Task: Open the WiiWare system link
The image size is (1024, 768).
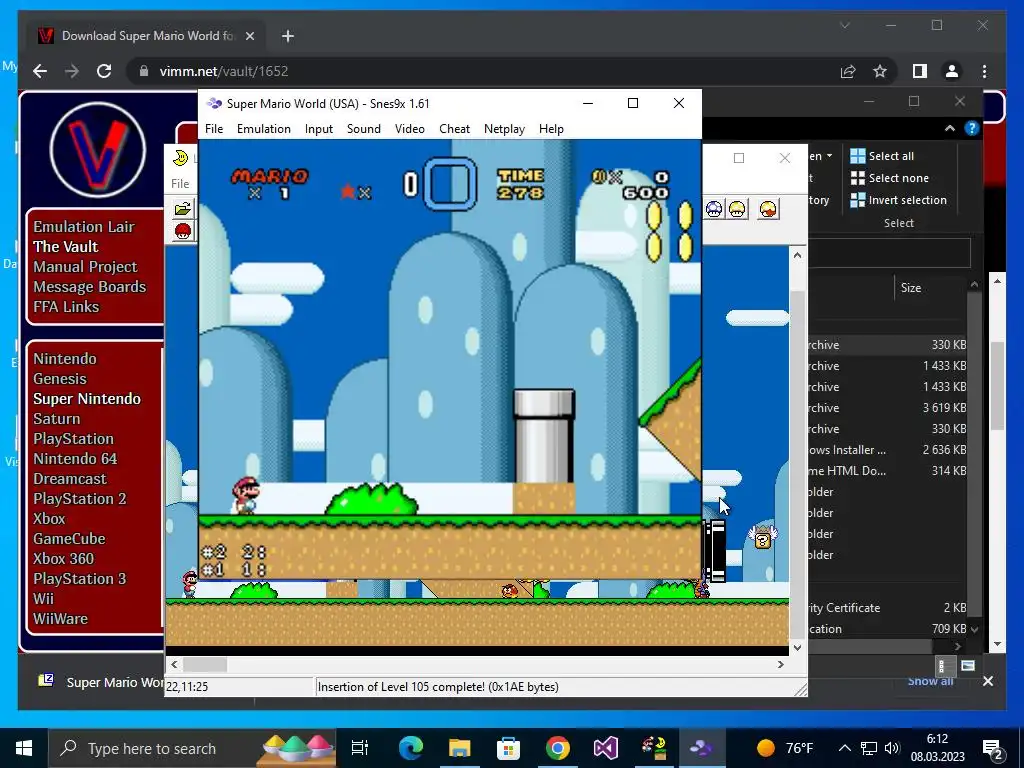Action: pos(60,618)
